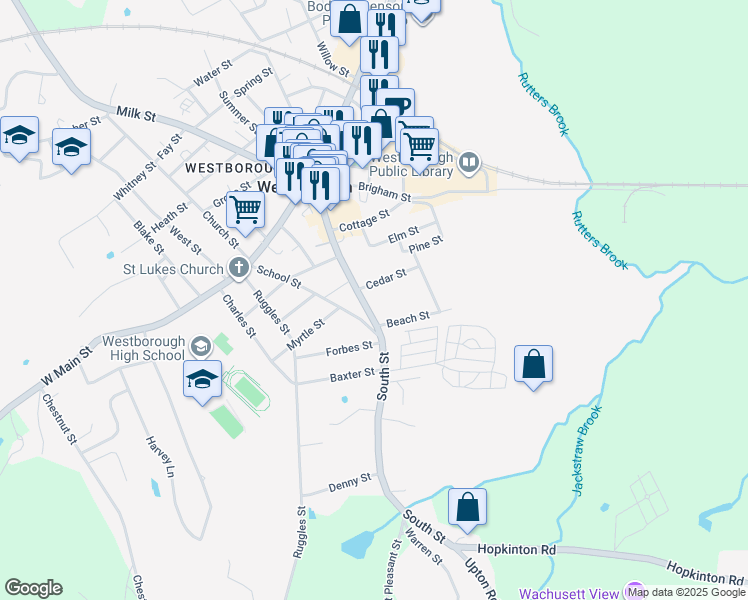Screen dimensions: 748x600
Task: Click the Westborough Public Library book icon
Action: [469, 163]
